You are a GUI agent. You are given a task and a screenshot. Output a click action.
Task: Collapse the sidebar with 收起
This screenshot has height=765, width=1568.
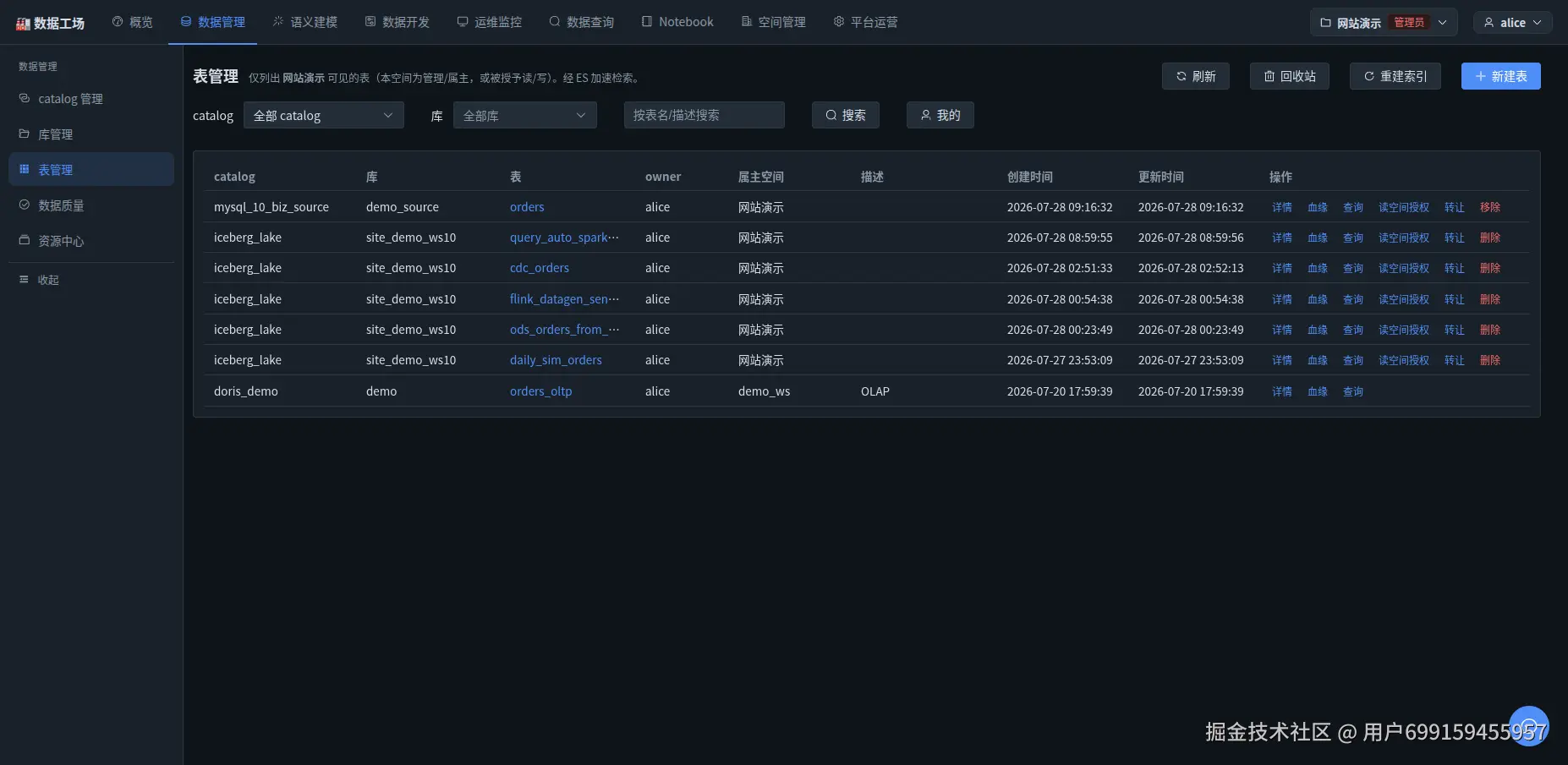[39, 280]
